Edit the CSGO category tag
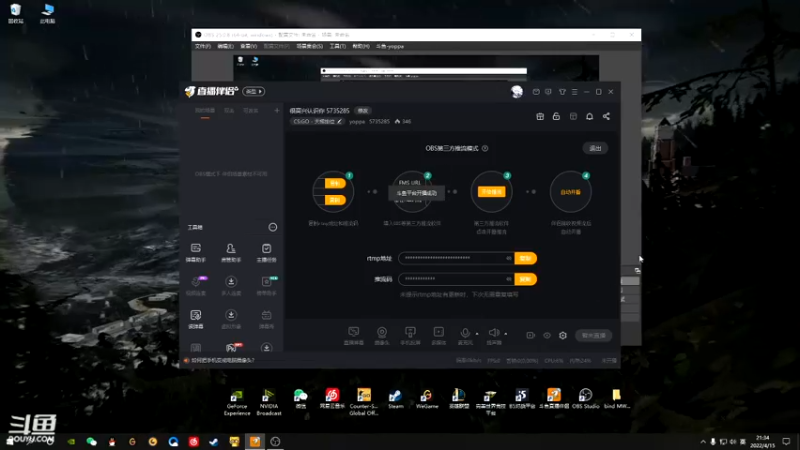800x450 pixels. [316, 121]
